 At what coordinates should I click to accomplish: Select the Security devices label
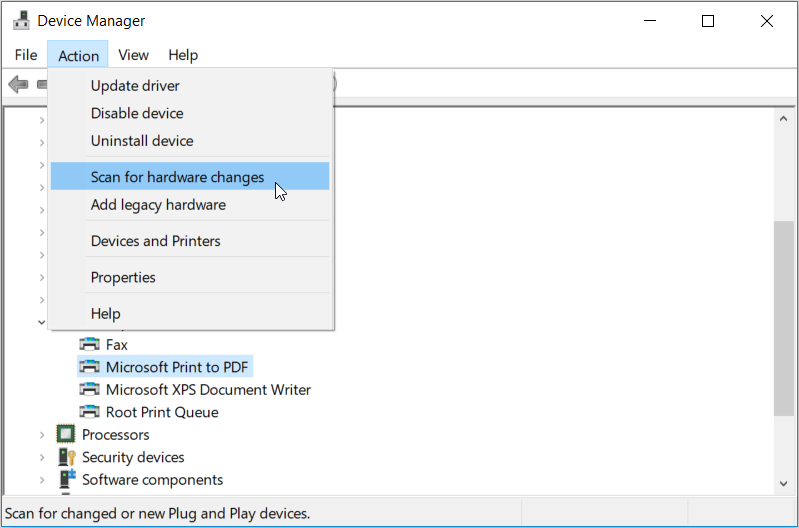click(133, 457)
